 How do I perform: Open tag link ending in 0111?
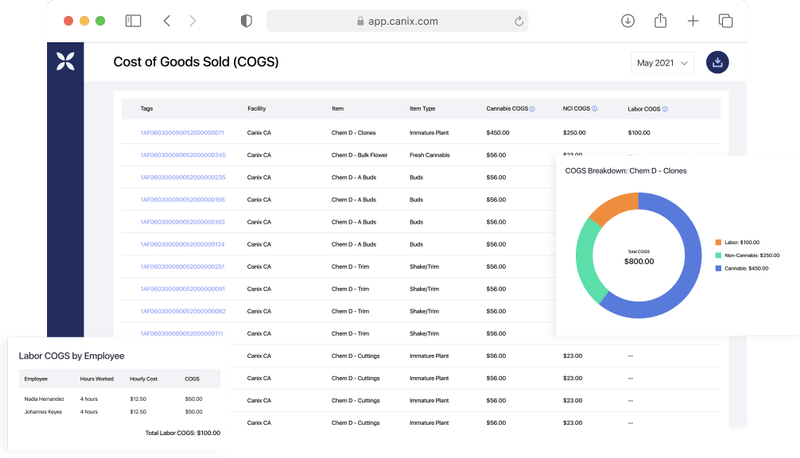[182, 334]
